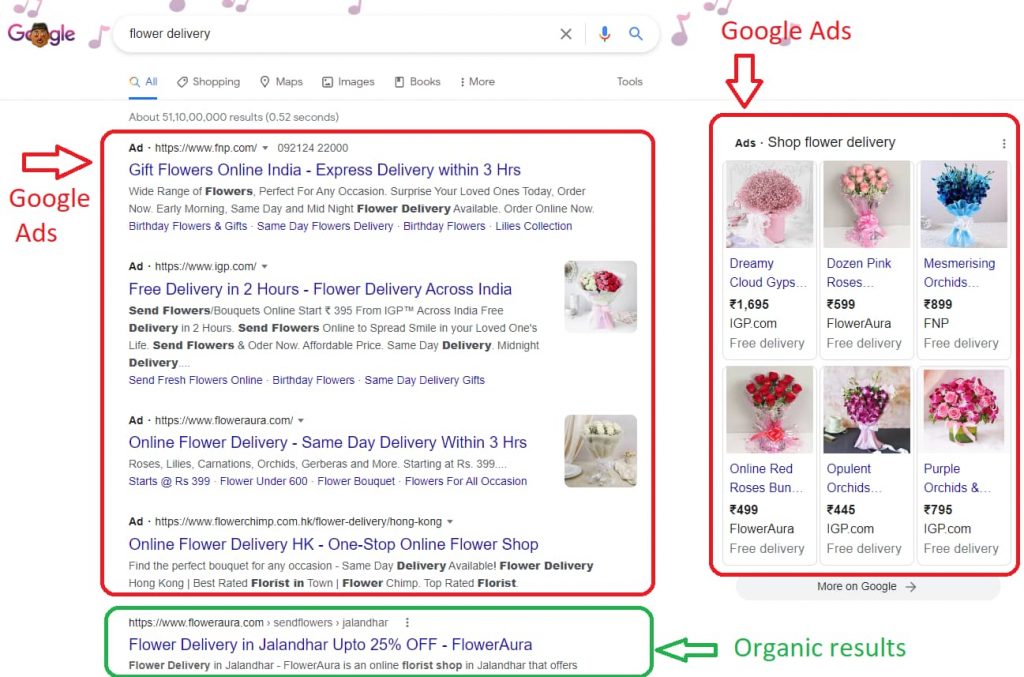The width and height of the screenshot is (1024, 677).
Task: Click phone number 092124 22000 in fnp ad
Action: pyautogui.click(x=313, y=148)
